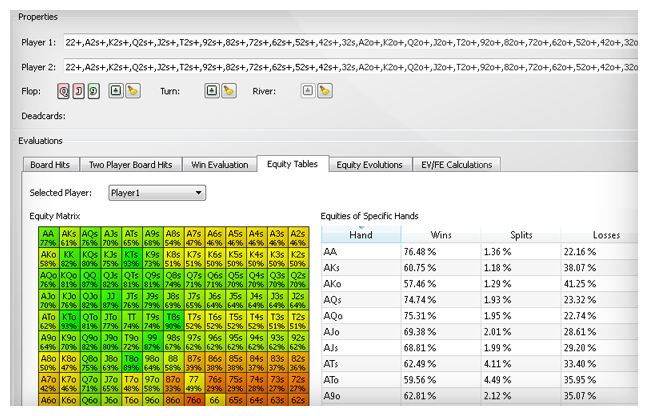
Task: Select the EV/FE Calculations tab
Action: click(x=457, y=165)
